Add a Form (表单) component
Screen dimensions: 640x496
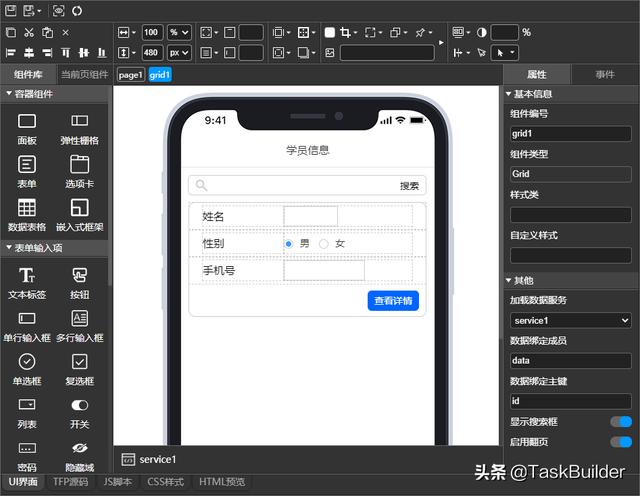click(x=27, y=171)
